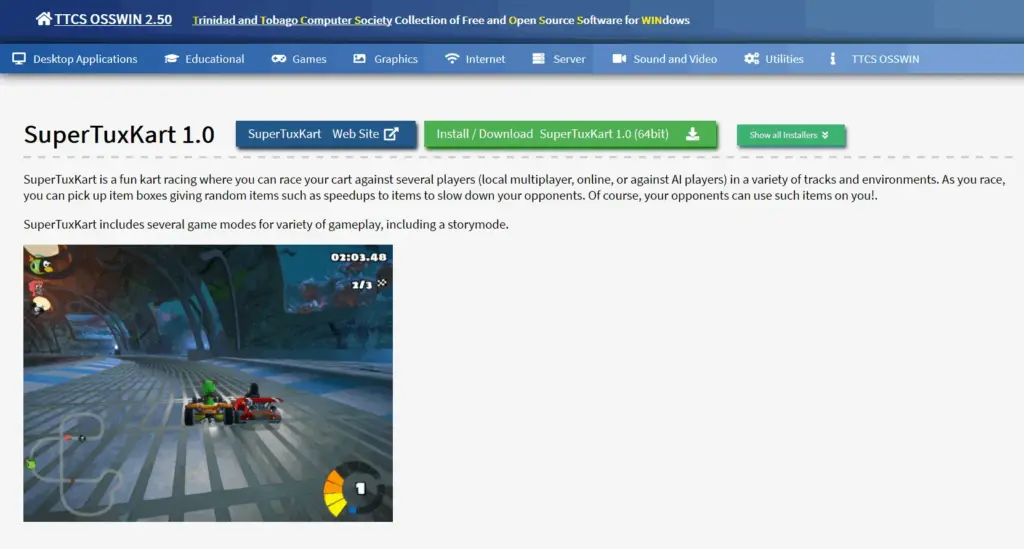Click the home icon beside TTCS OSSWIN
This screenshot has width=1024, height=549.
pyautogui.click(x=43, y=19)
